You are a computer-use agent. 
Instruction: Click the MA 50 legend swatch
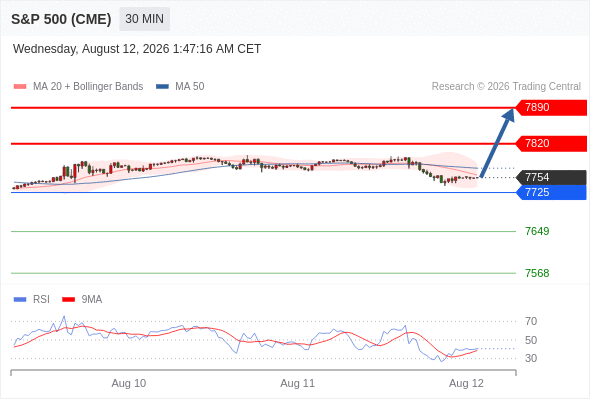(x=162, y=87)
